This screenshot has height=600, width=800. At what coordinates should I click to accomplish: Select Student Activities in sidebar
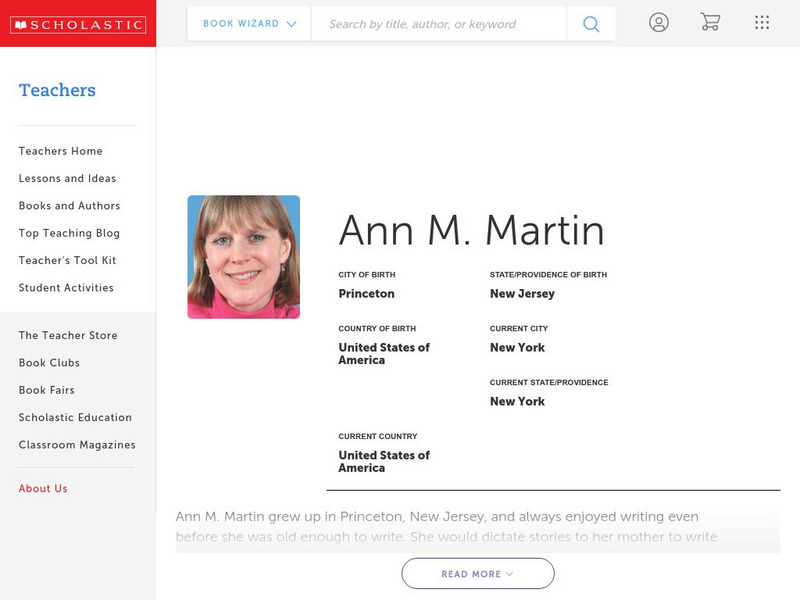click(66, 288)
